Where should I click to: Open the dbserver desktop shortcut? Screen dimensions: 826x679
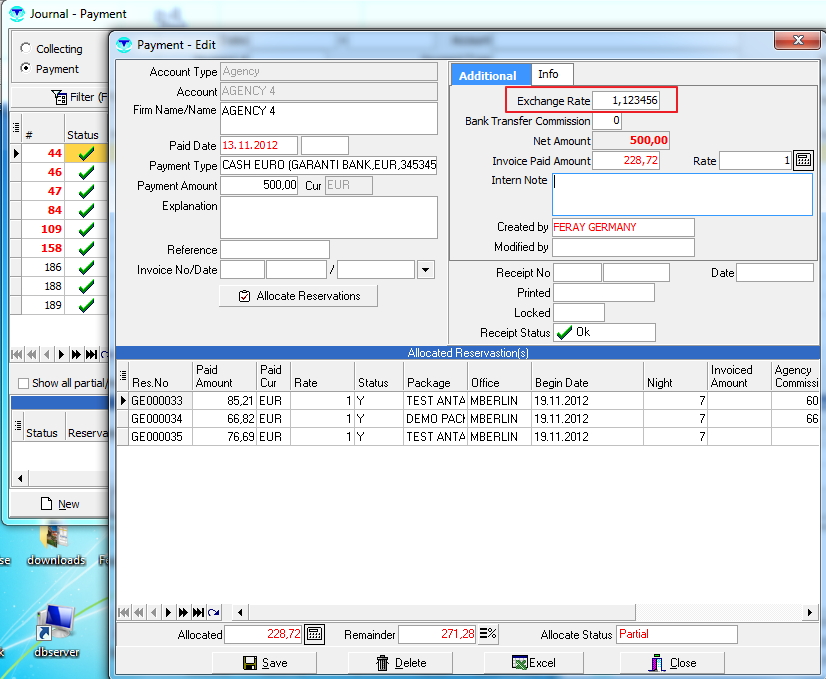[x=57, y=625]
